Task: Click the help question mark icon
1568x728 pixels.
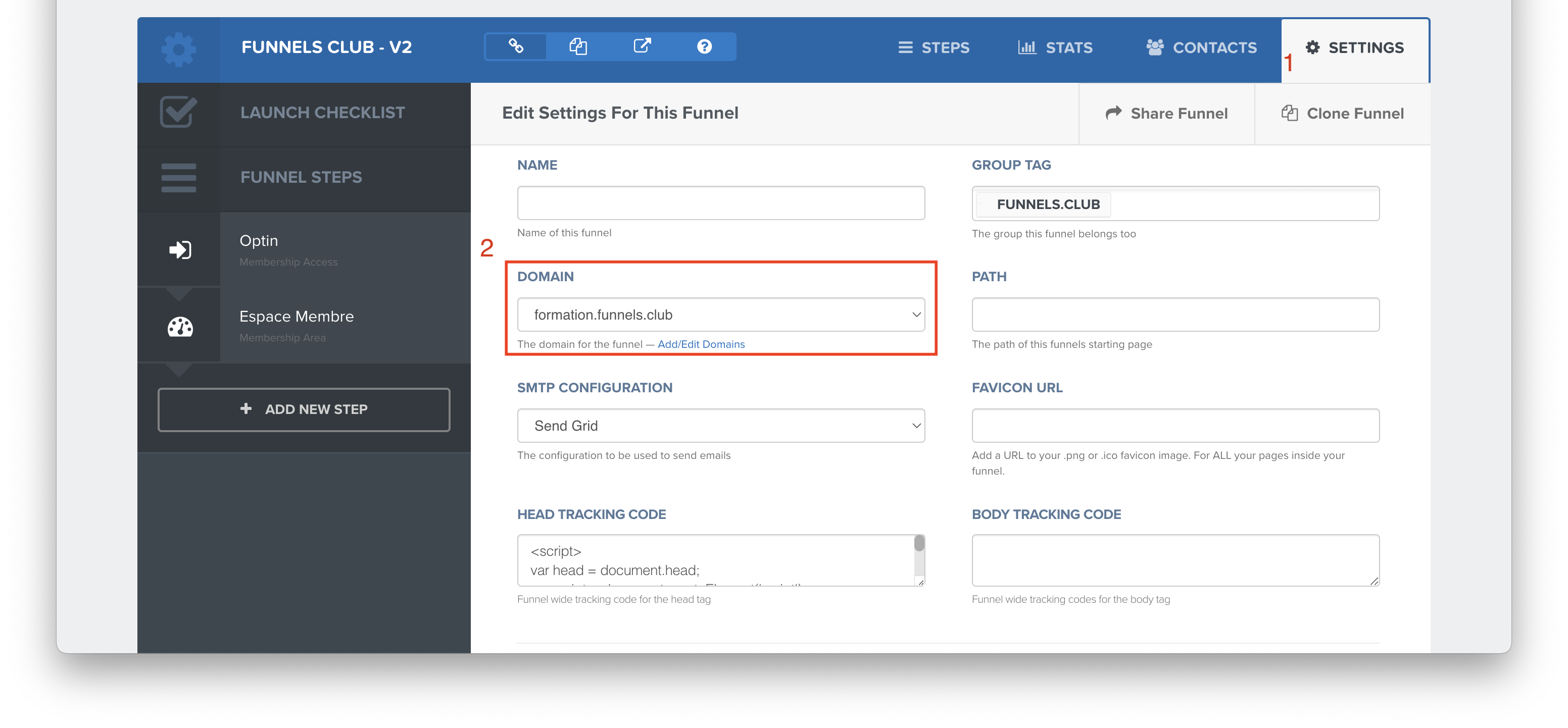Action: tap(704, 46)
